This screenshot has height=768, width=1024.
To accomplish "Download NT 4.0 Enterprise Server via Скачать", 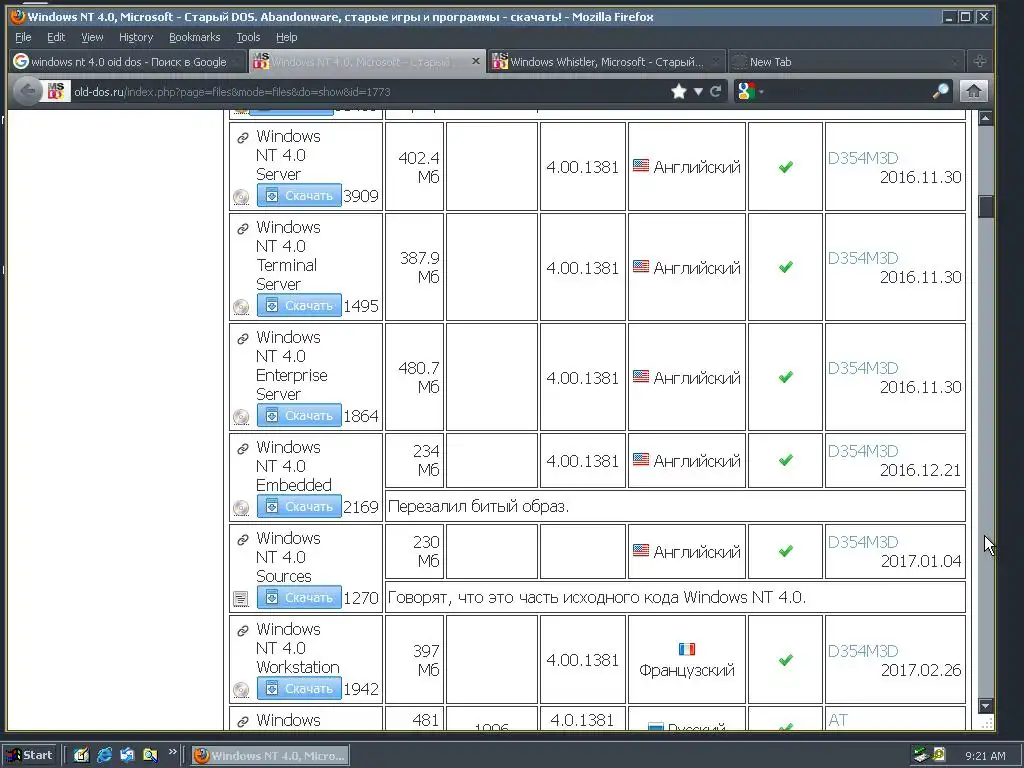I will point(299,415).
